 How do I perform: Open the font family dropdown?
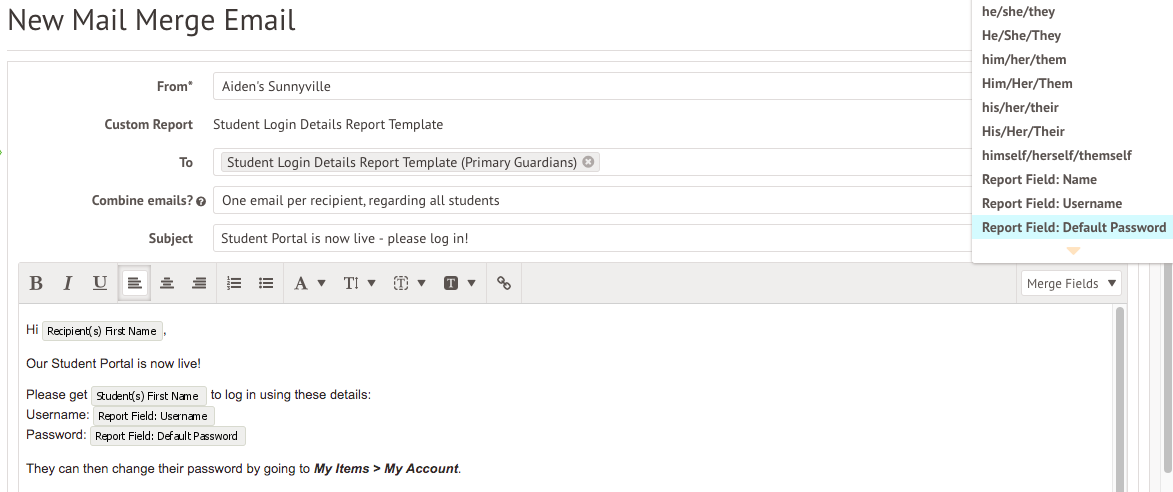click(x=309, y=284)
